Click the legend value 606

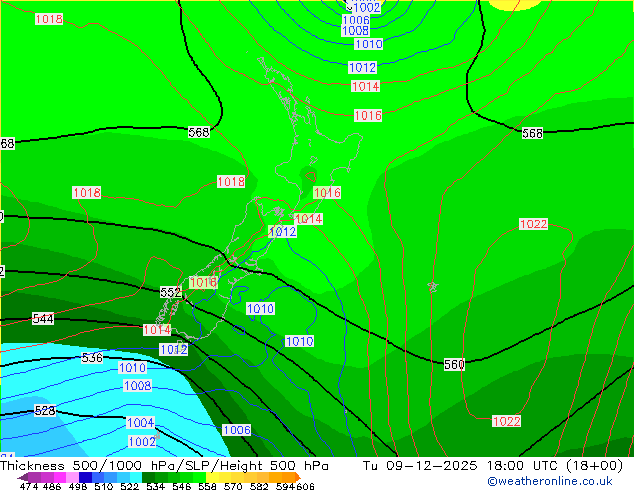coord(305,486)
